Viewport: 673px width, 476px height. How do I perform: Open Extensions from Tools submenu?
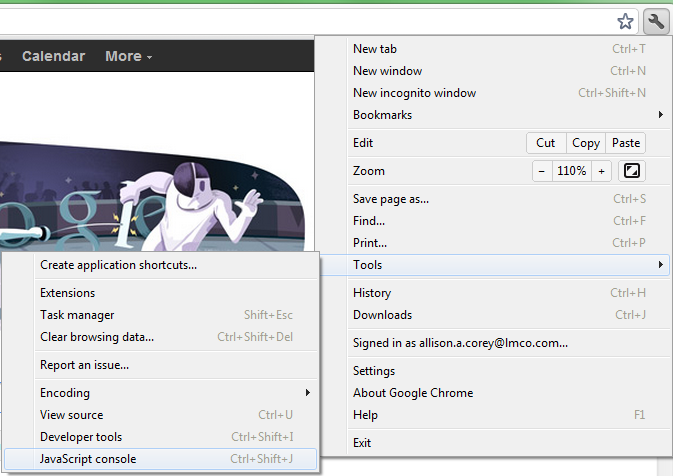[161, 293]
